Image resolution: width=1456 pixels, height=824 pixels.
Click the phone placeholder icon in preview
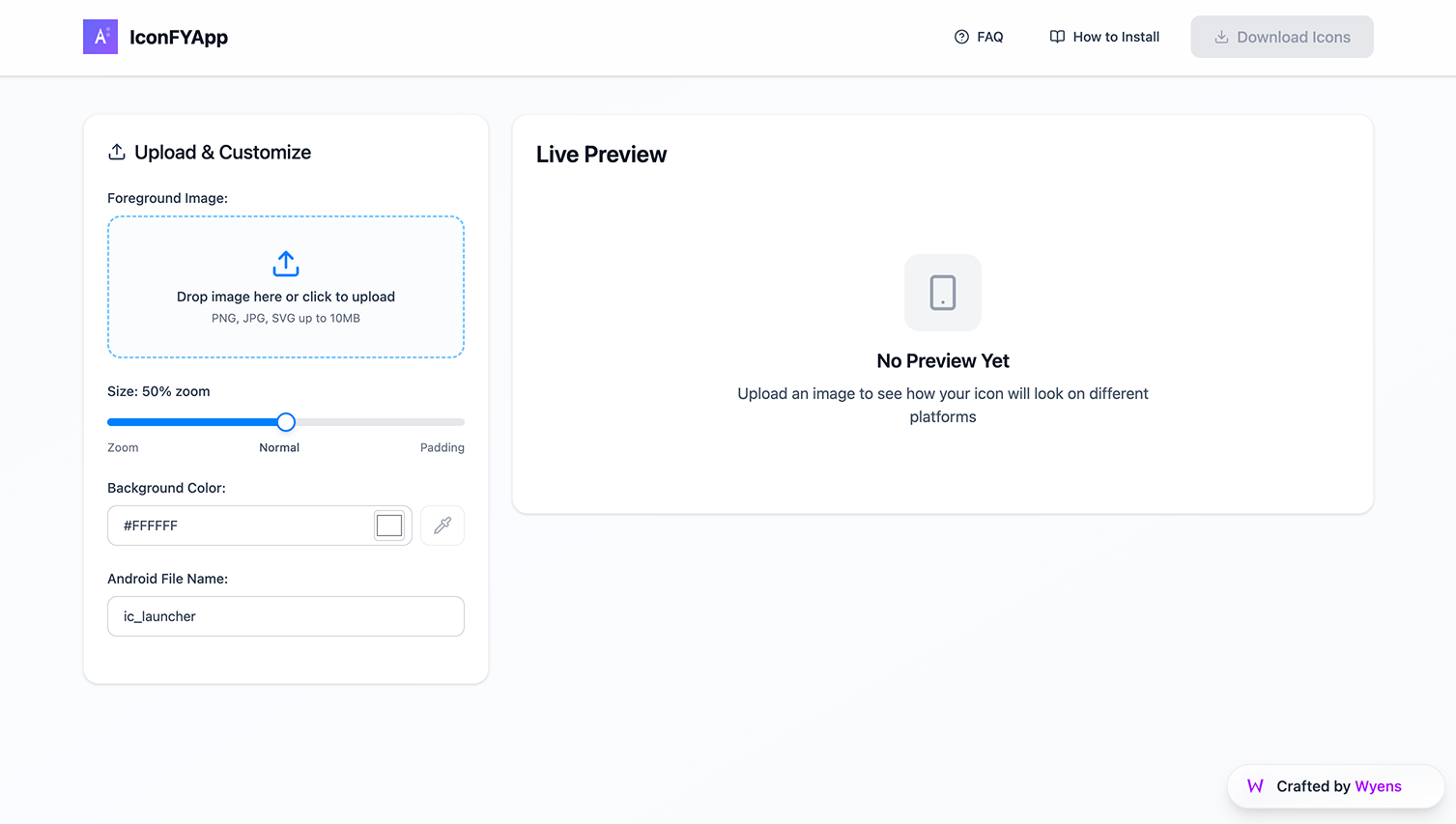943,293
